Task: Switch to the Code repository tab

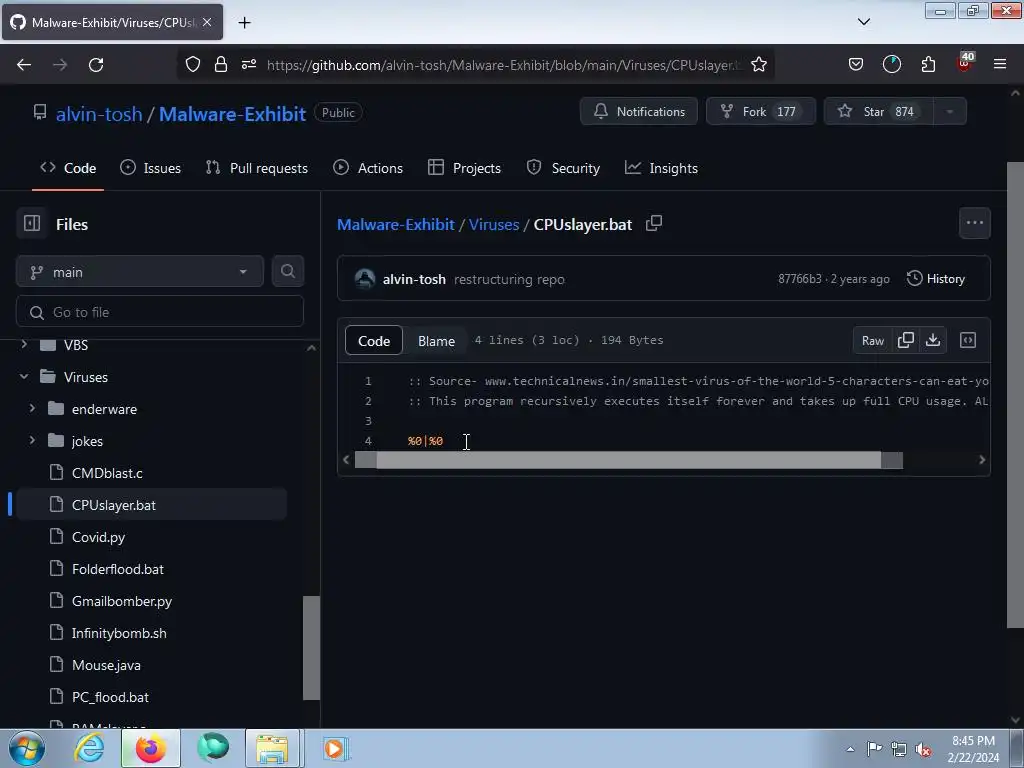Action: click(x=68, y=168)
